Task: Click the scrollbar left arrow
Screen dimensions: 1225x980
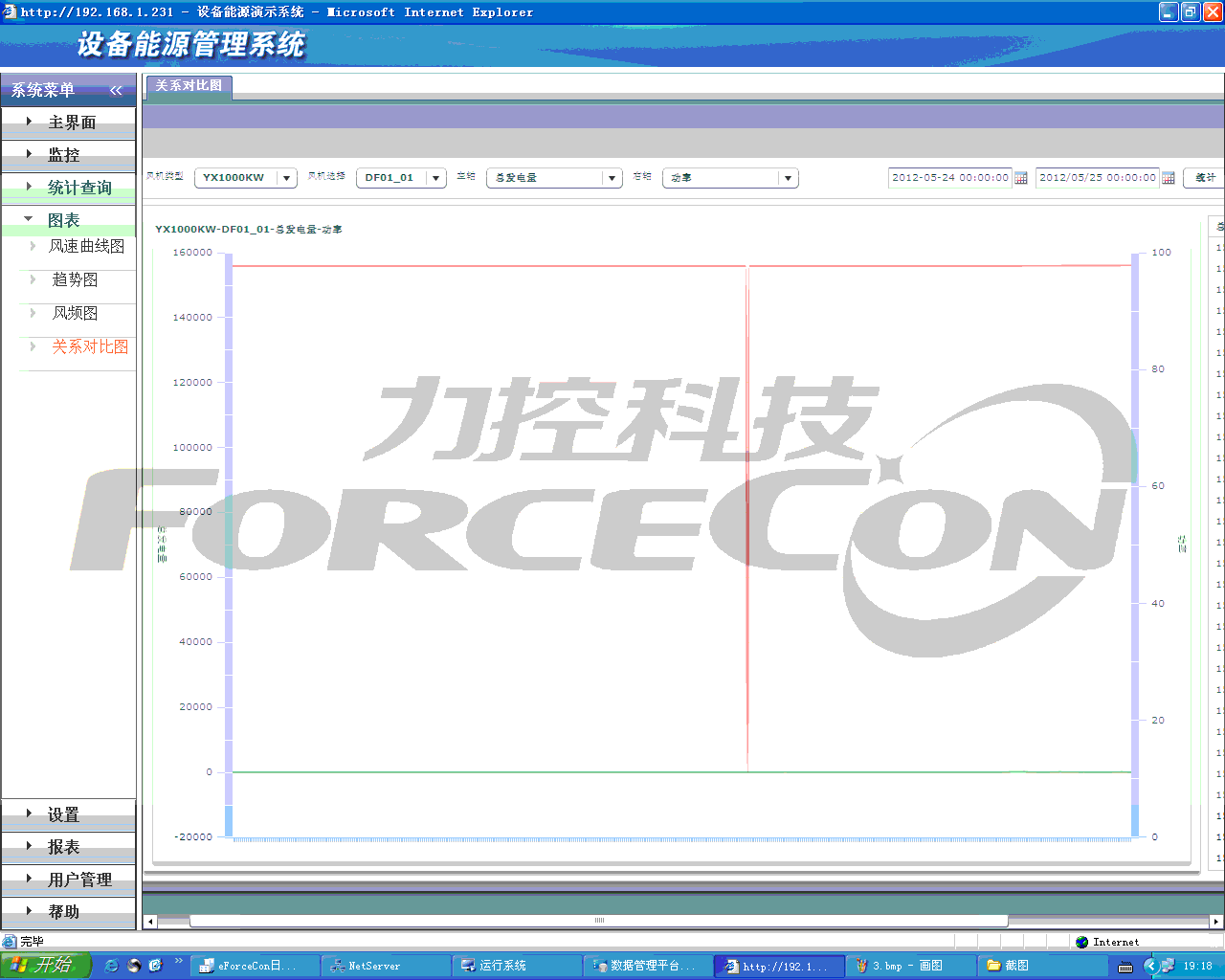Action: 149,922
